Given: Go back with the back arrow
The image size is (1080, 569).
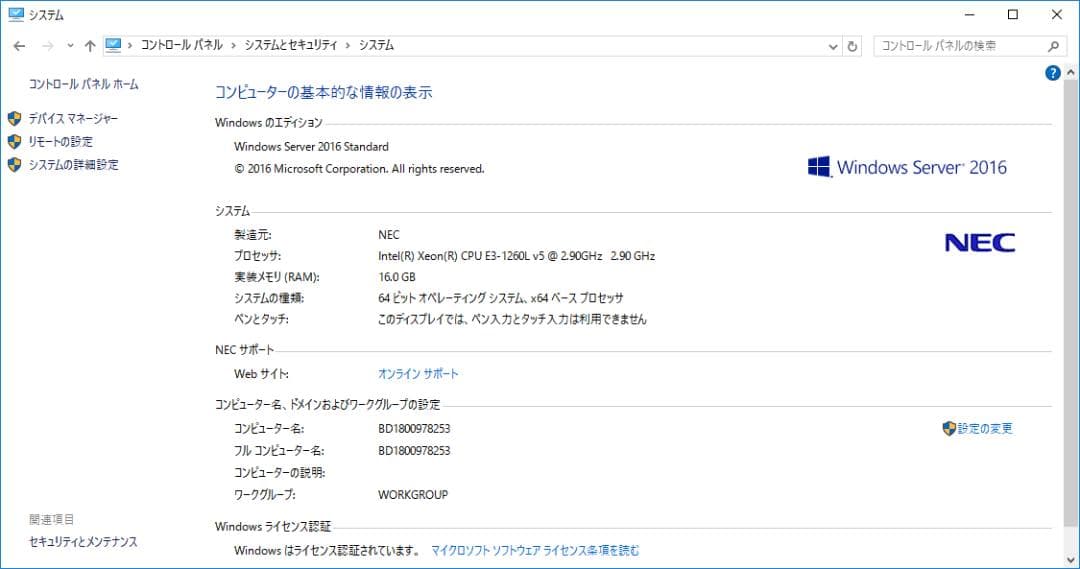Looking at the screenshot, I should coord(19,46).
